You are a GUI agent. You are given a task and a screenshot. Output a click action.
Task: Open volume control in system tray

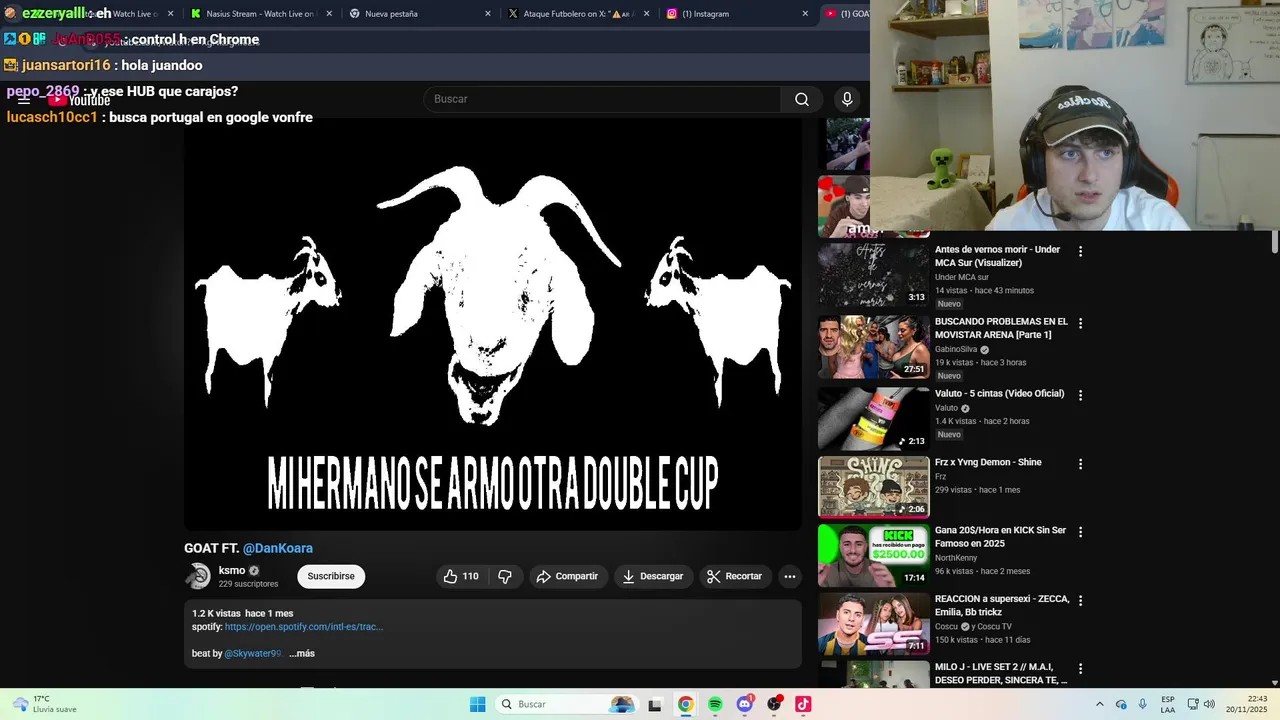coord(1209,704)
